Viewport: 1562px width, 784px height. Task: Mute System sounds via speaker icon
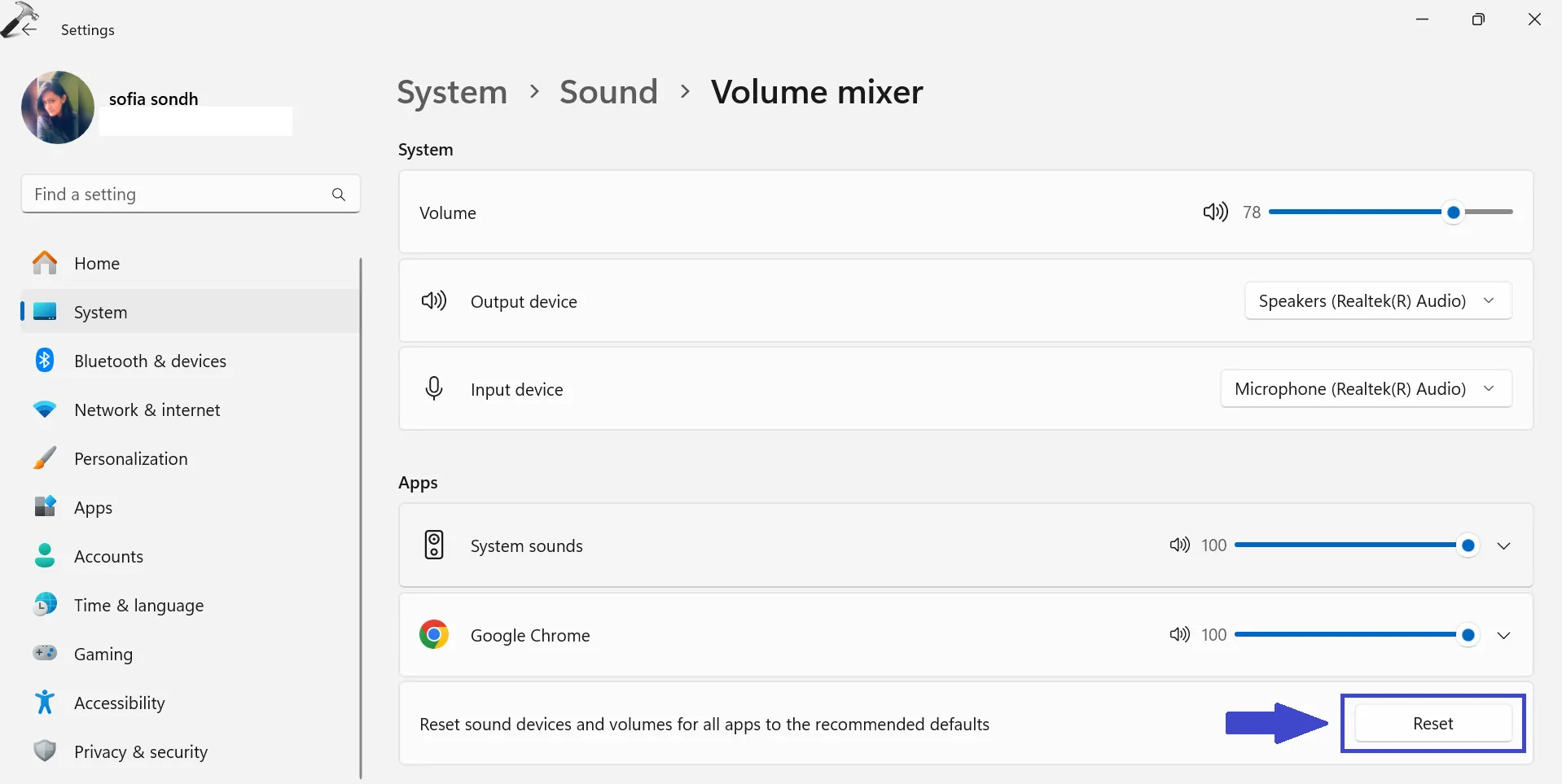click(1179, 545)
